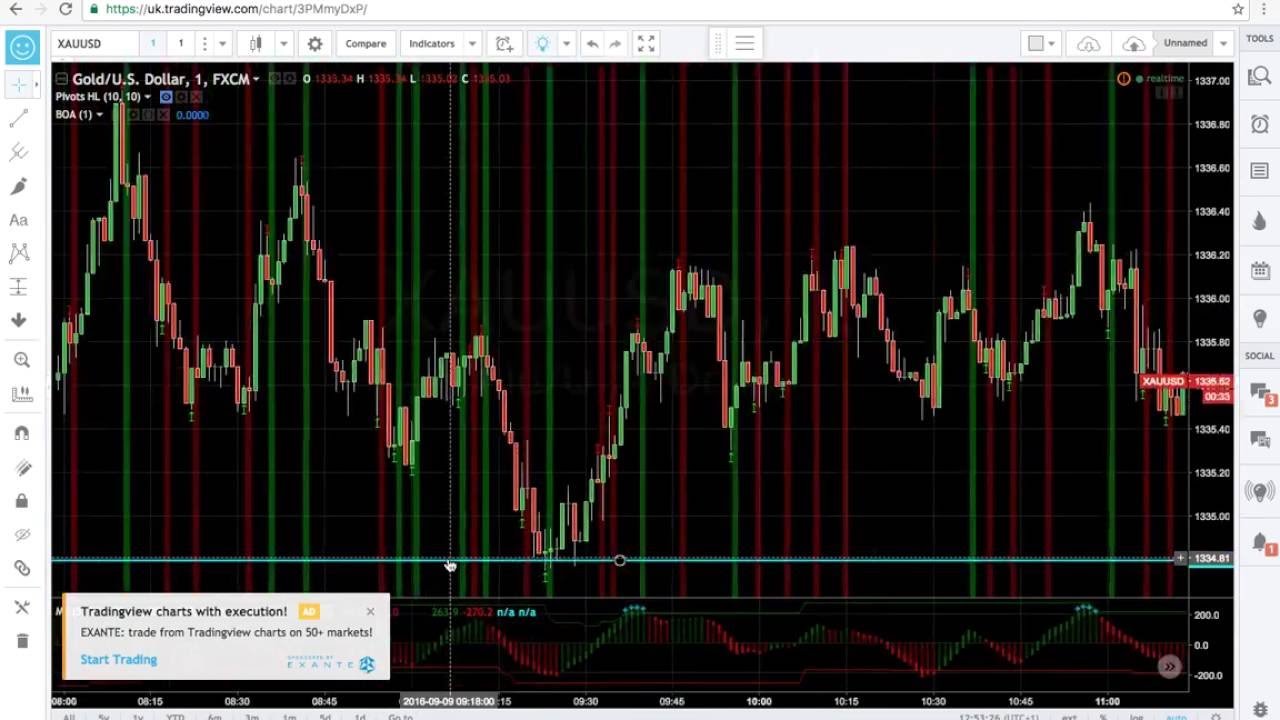Open the BOA (1) indicator dropdown

(99, 115)
